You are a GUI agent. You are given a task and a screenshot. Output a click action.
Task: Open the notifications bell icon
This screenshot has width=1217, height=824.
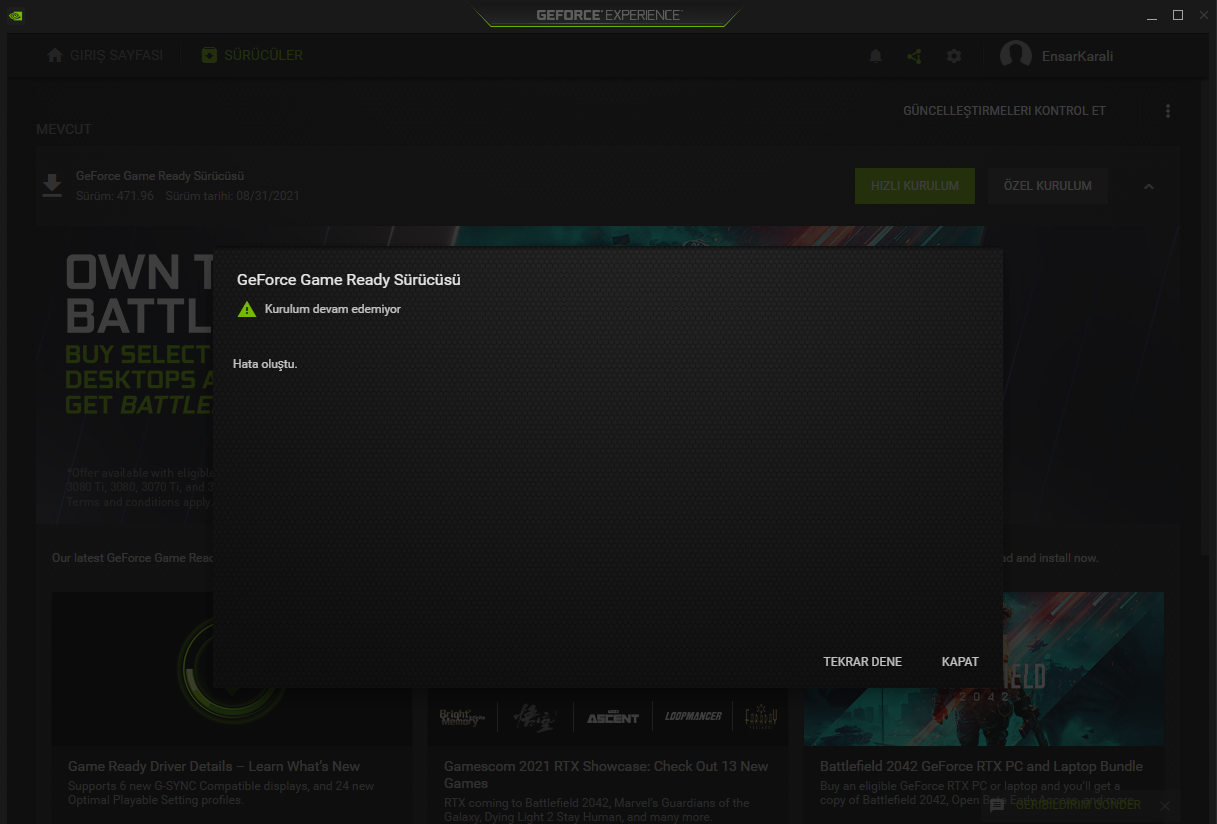click(876, 56)
